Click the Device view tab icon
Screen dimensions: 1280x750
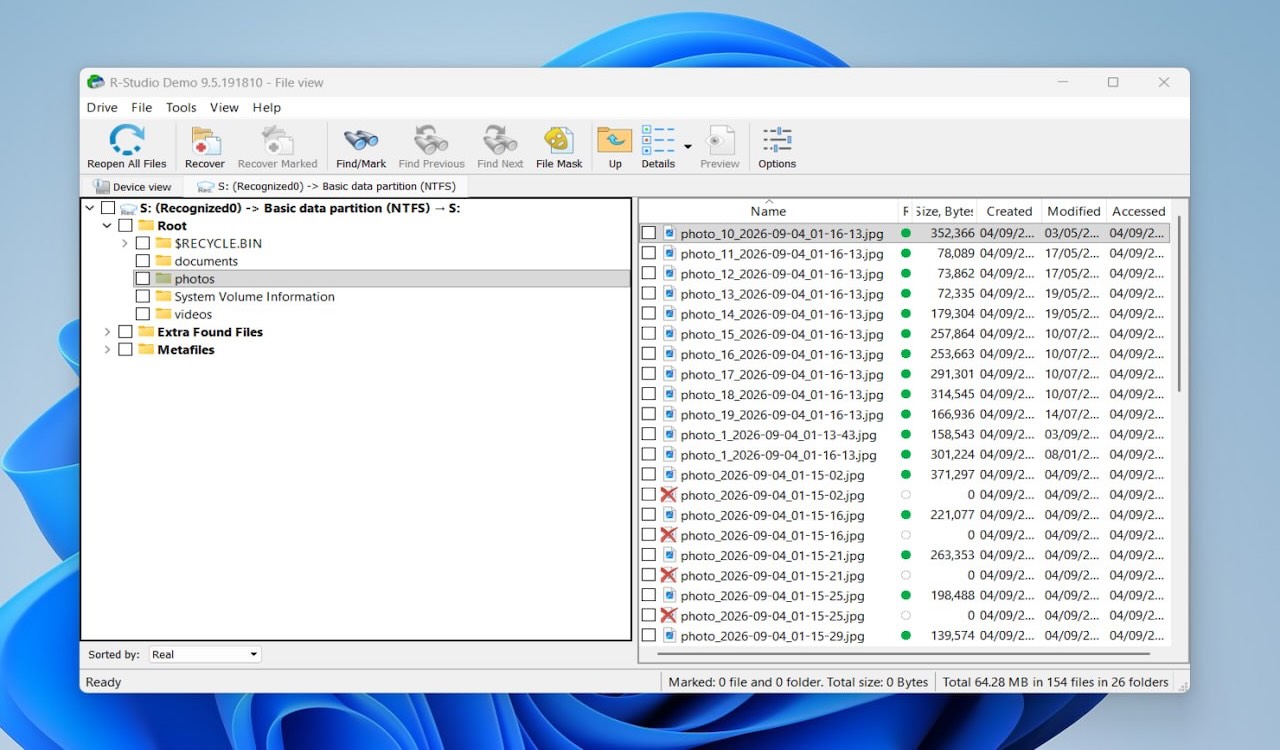click(101, 187)
